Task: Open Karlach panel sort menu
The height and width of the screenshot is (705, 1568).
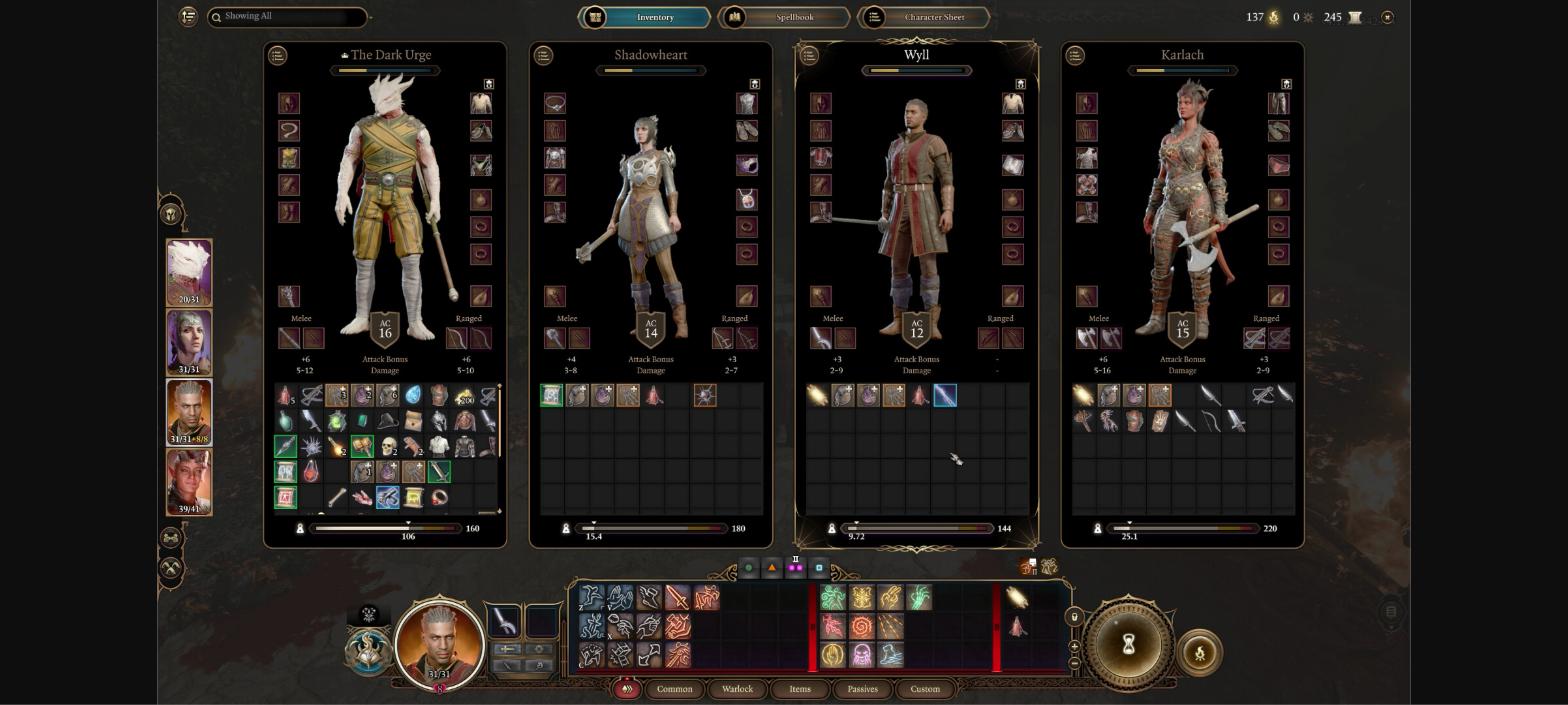Action: (x=1076, y=55)
